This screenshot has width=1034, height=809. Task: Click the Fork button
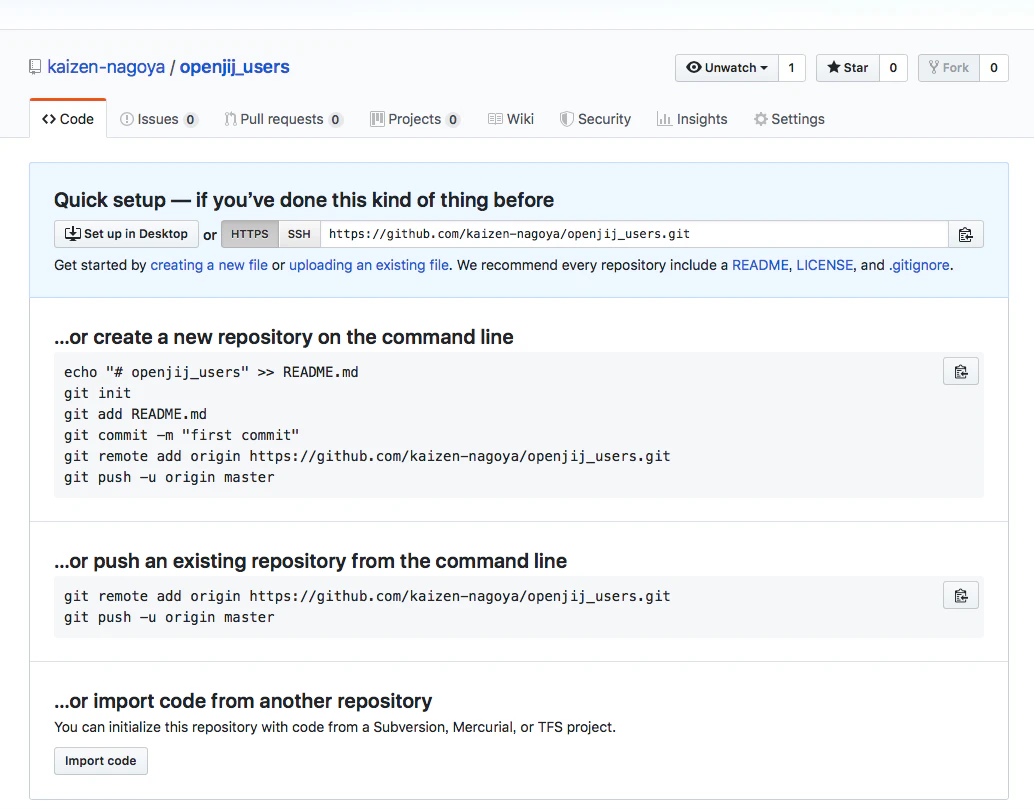click(949, 68)
